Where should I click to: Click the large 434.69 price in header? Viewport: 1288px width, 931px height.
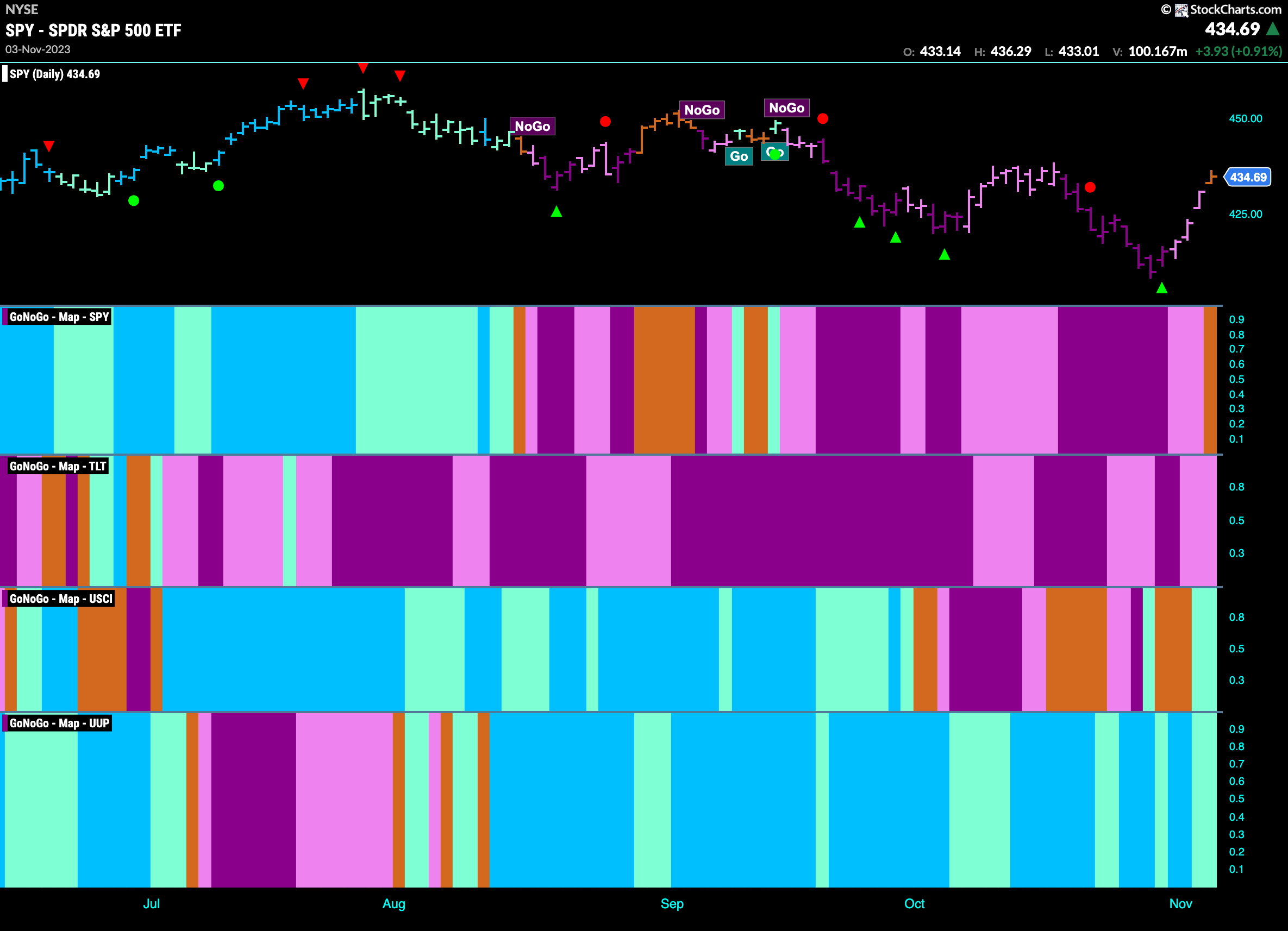[1232, 29]
